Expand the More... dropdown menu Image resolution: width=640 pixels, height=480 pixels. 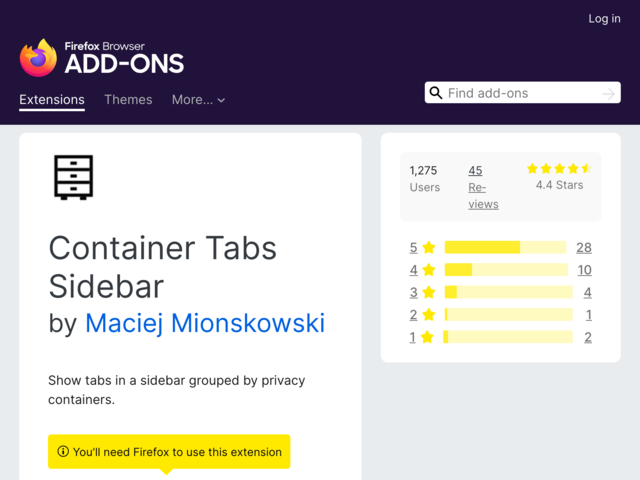pos(198,100)
